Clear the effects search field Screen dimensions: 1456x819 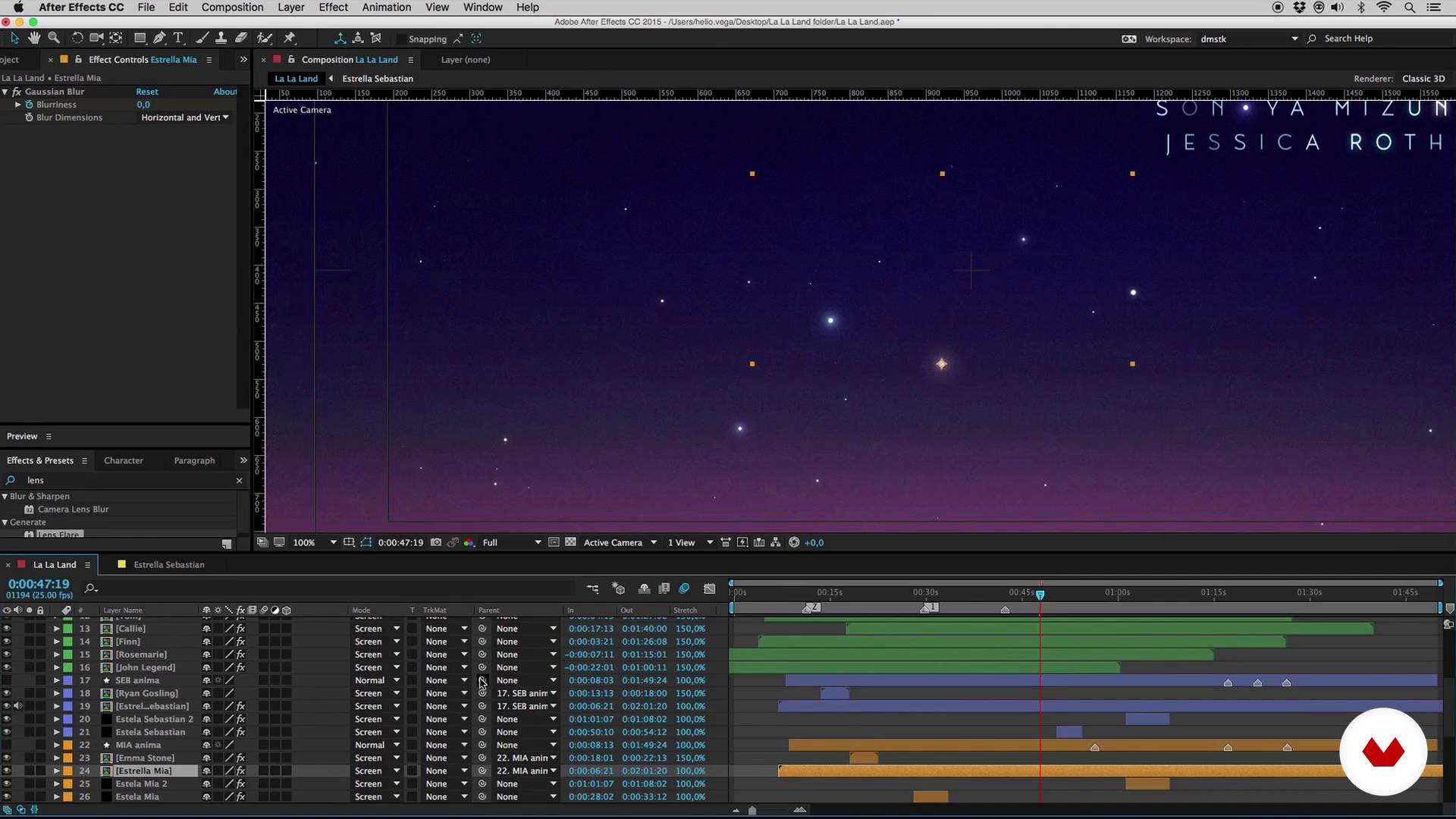tap(239, 480)
